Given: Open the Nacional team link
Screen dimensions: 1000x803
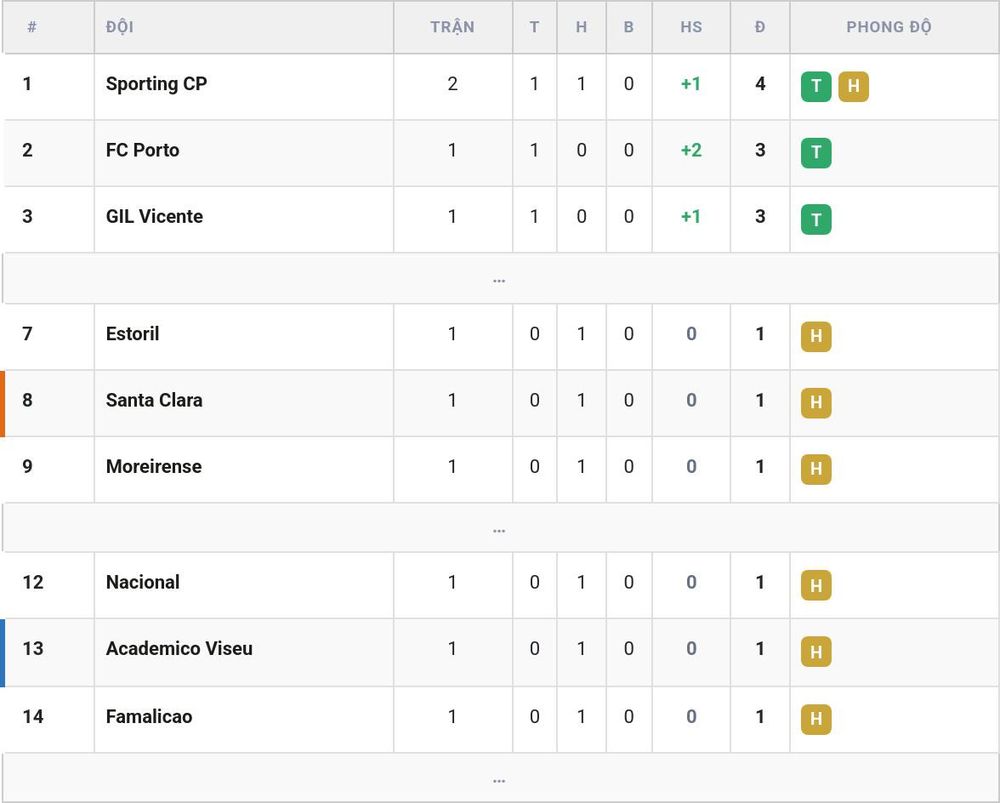Looking at the screenshot, I should 142,582.
